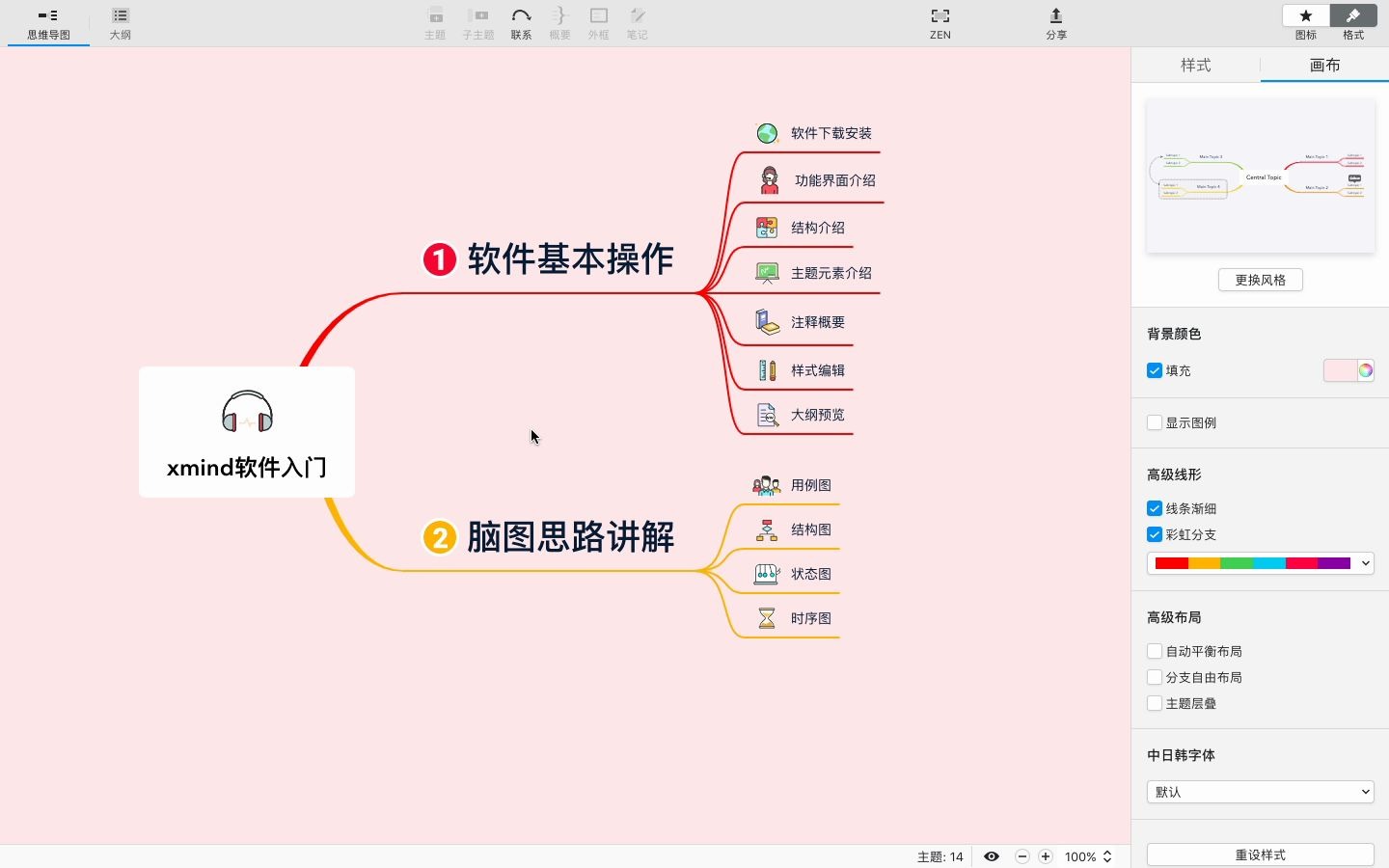Click the ruler-pencil icon beside 样式编辑
Image resolution: width=1389 pixels, height=868 pixels.
coord(767,370)
